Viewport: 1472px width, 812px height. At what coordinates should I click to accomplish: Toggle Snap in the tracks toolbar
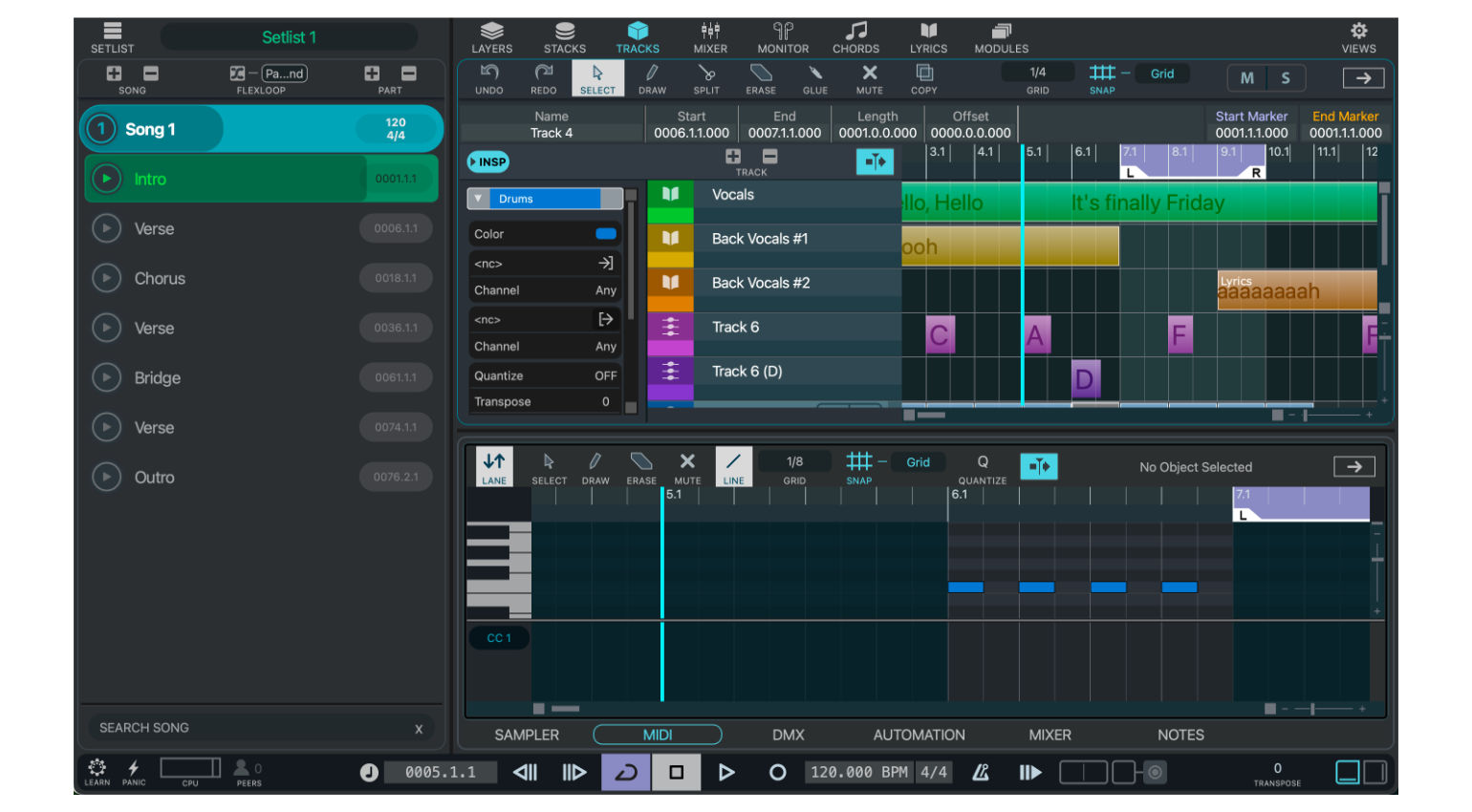pyautogui.click(x=1102, y=78)
